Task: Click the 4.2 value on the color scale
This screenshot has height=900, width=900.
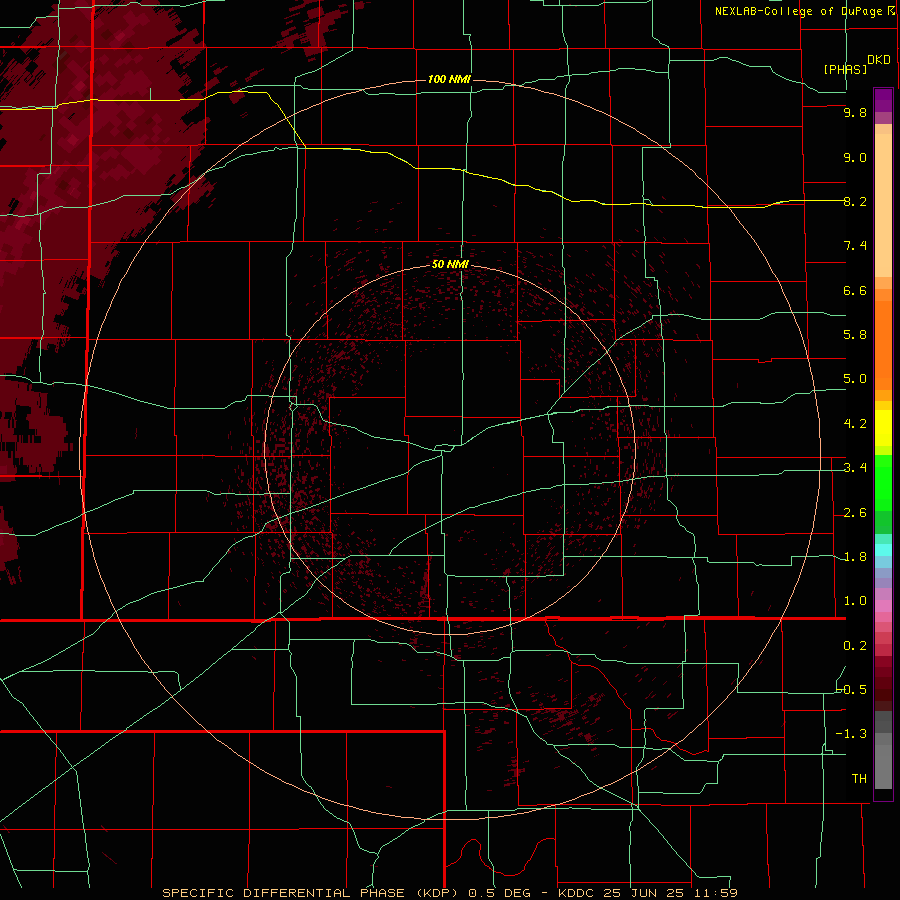Action: (855, 424)
